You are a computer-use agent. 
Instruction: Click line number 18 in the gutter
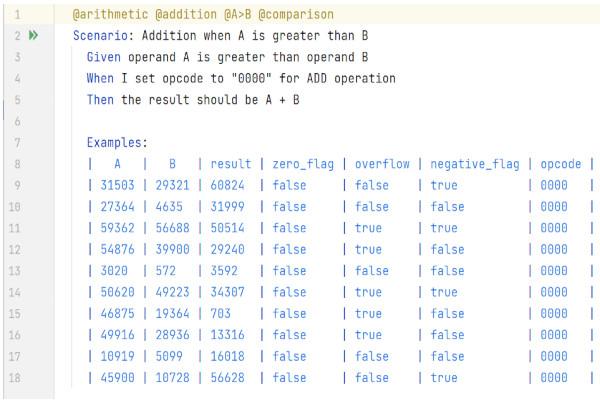(x=17, y=378)
